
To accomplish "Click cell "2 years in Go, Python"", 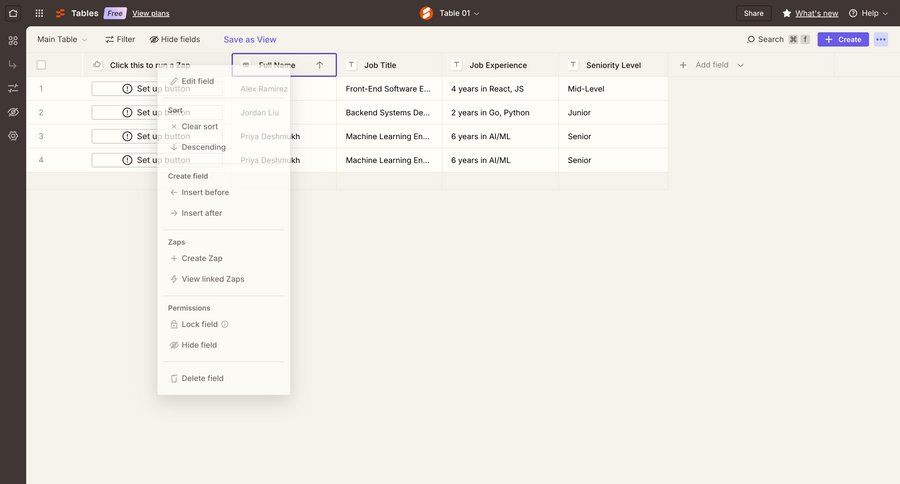I will pyautogui.click(x=500, y=113).
